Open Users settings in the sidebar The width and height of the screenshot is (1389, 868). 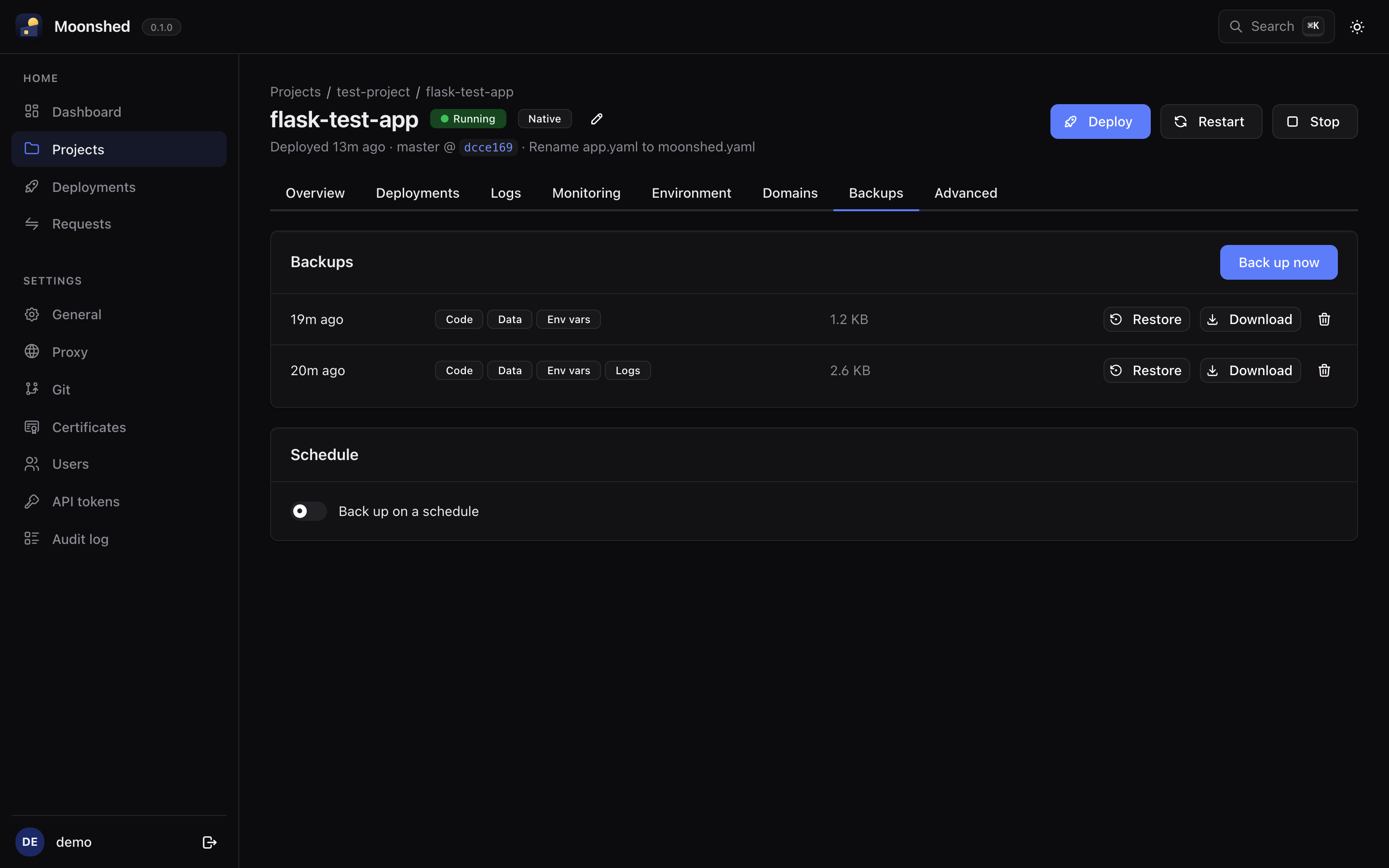(x=119, y=464)
